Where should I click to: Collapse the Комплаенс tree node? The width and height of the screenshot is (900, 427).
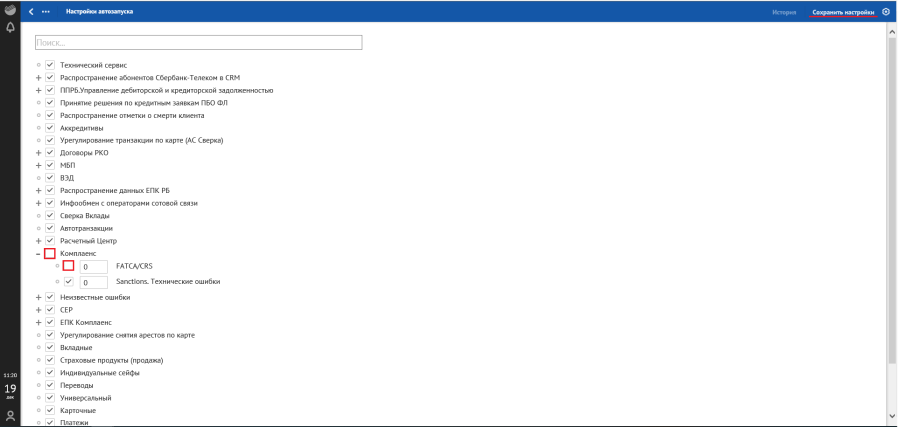coord(38,254)
